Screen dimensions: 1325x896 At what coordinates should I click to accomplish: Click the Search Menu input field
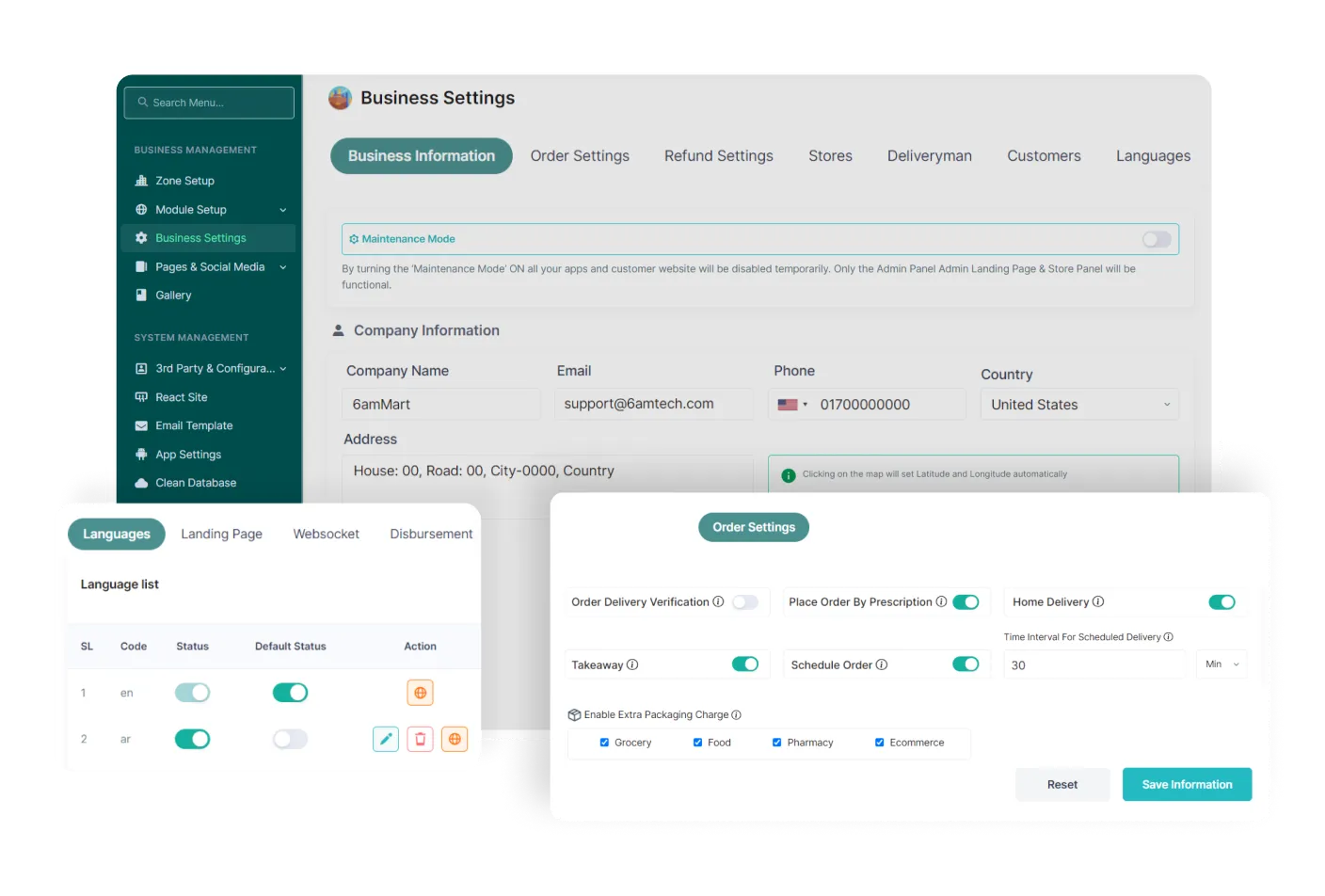click(209, 103)
